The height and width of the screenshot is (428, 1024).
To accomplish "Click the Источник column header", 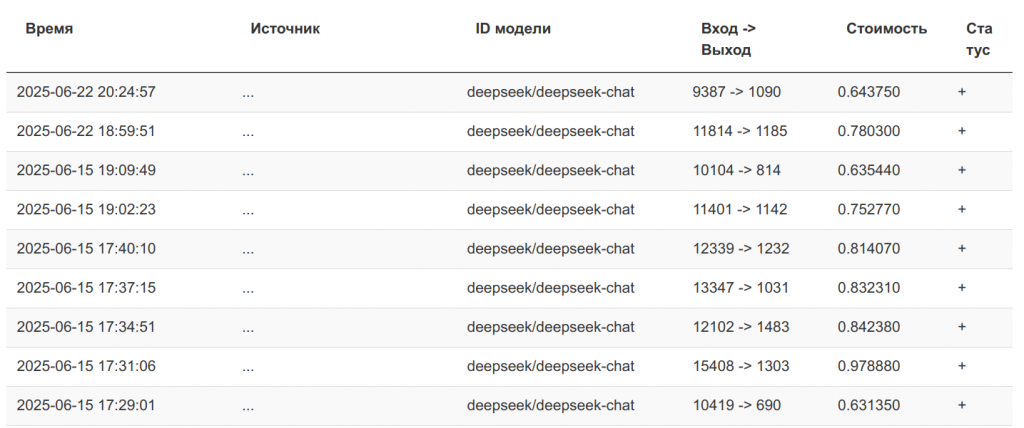I will [285, 29].
